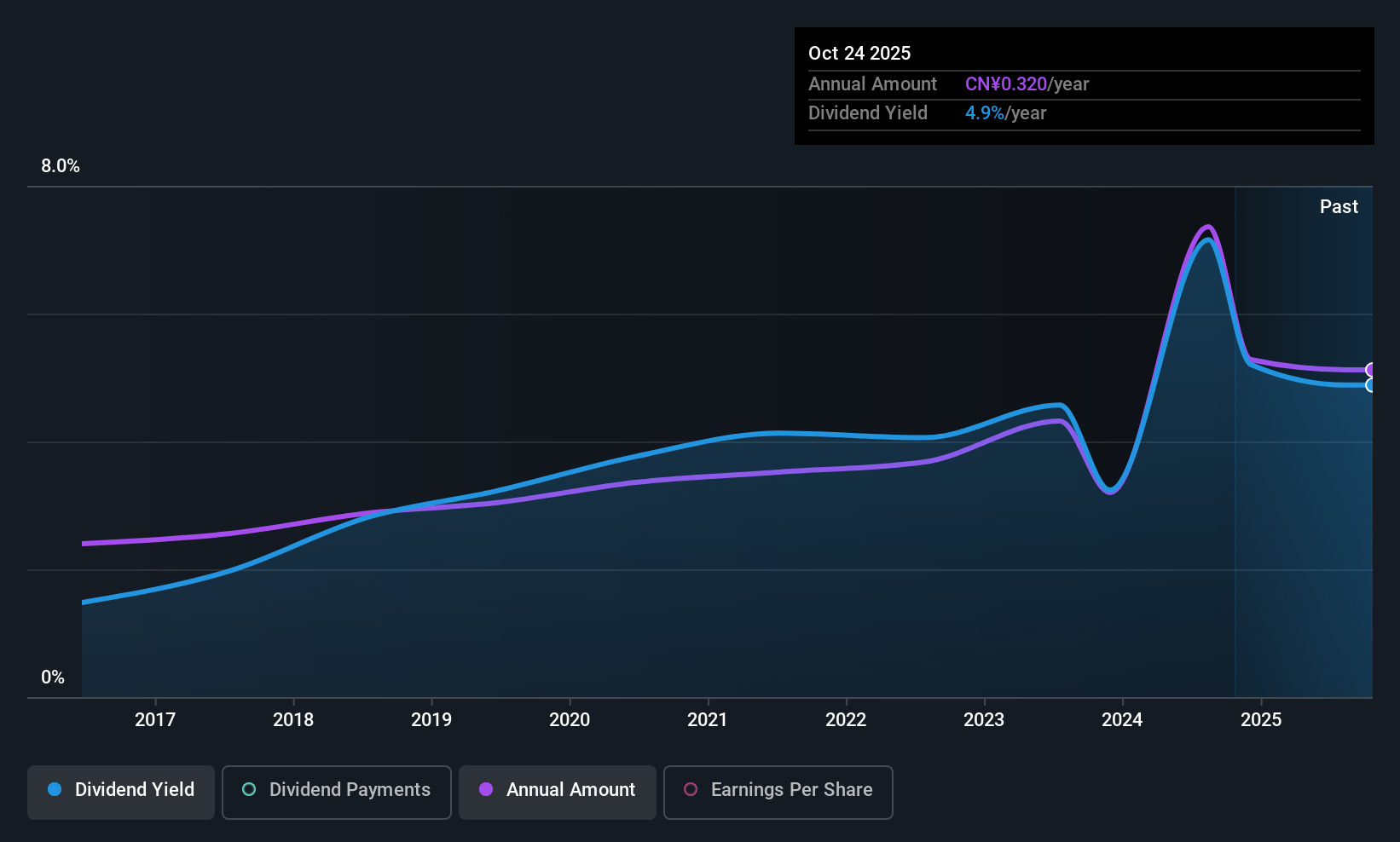The height and width of the screenshot is (842, 1400).
Task: Click the 2024 x-axis year label
Action: tap(1122, 720)
